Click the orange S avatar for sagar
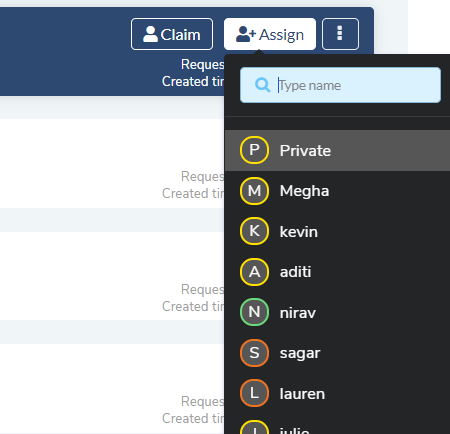This screenshot has width=450, height=434. [254, 353]
